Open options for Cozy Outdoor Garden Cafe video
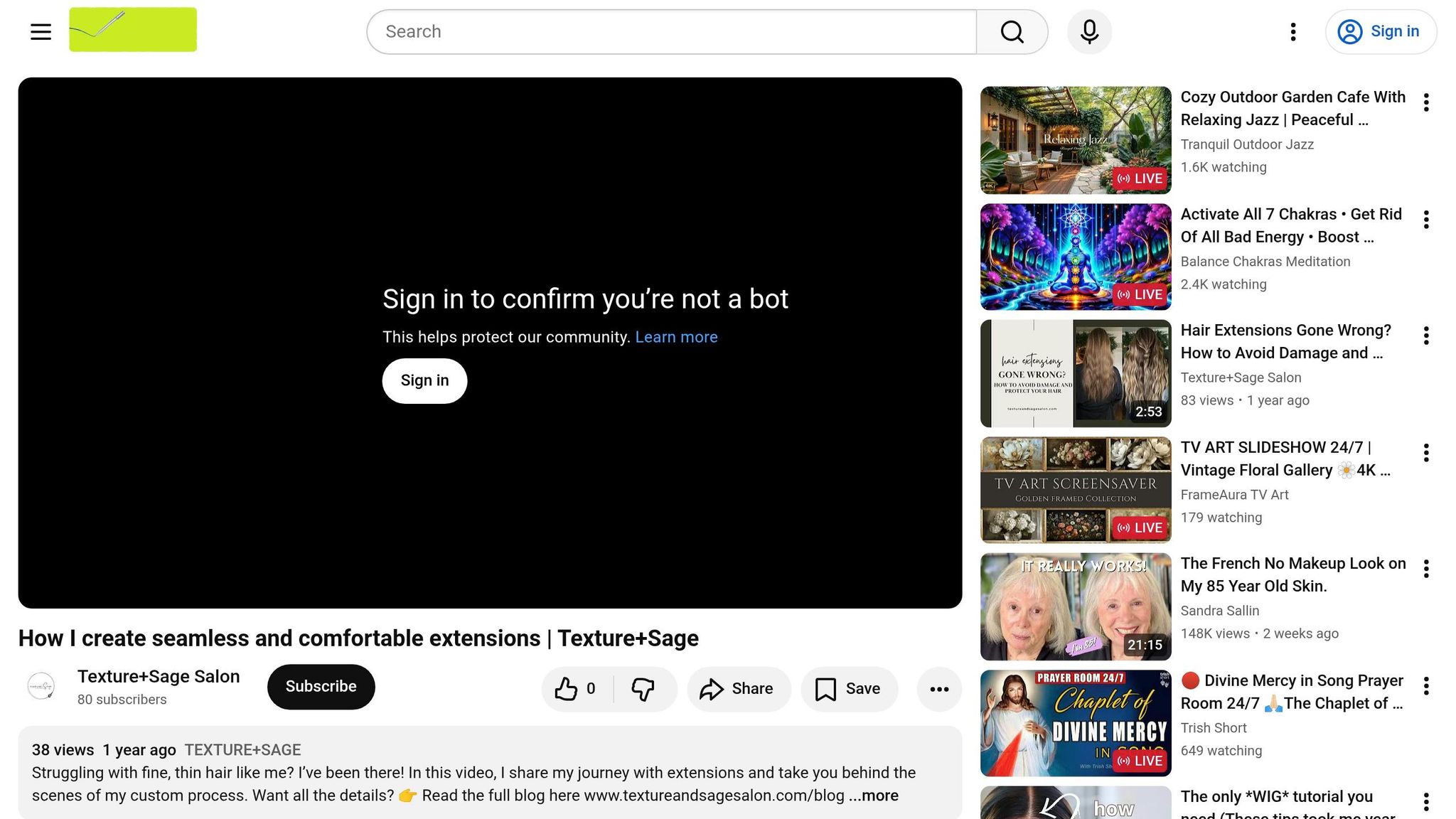 tap(1426, 103)
